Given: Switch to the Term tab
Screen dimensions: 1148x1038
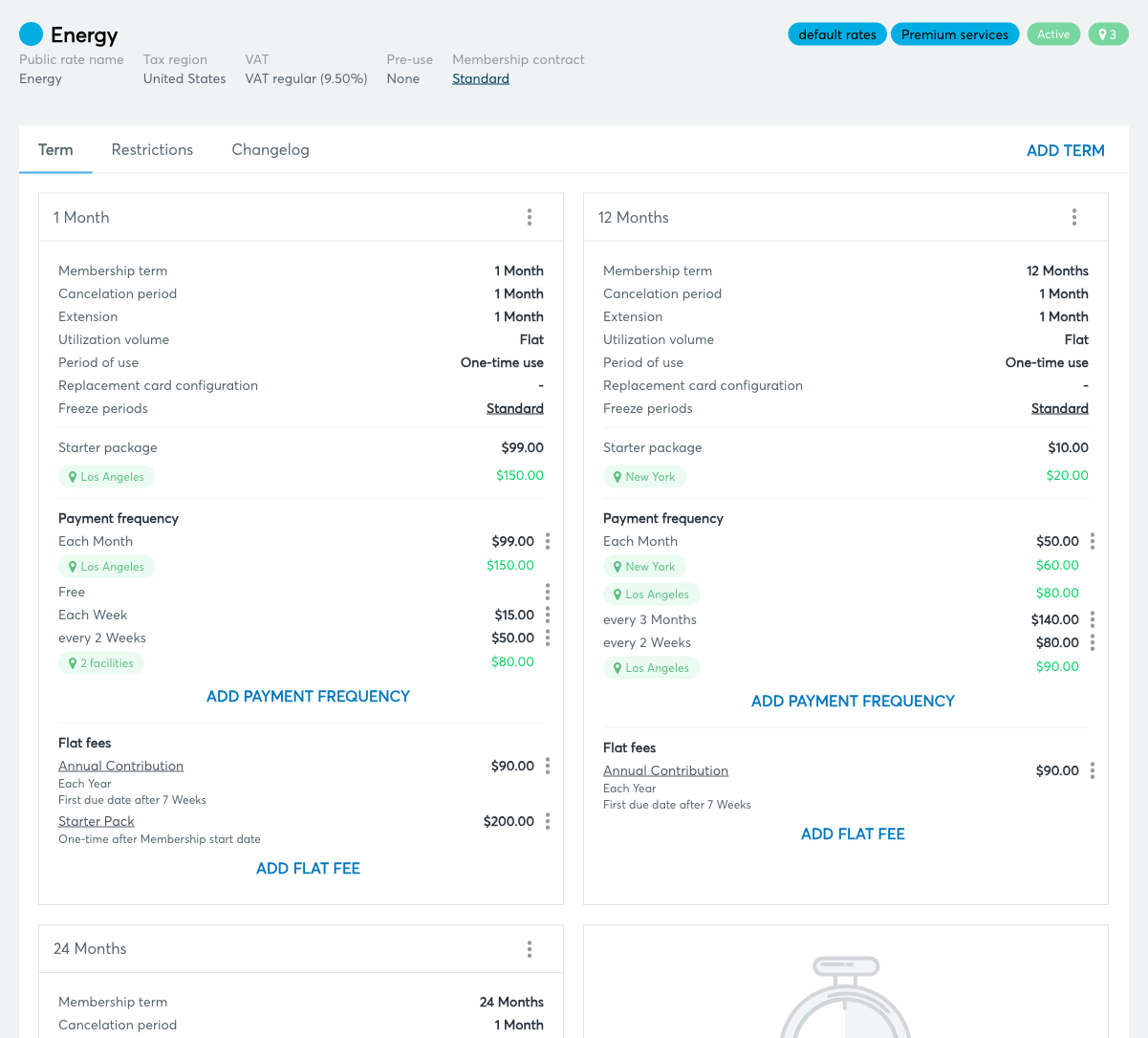Looking at the screenshot, I should (55, 150).
